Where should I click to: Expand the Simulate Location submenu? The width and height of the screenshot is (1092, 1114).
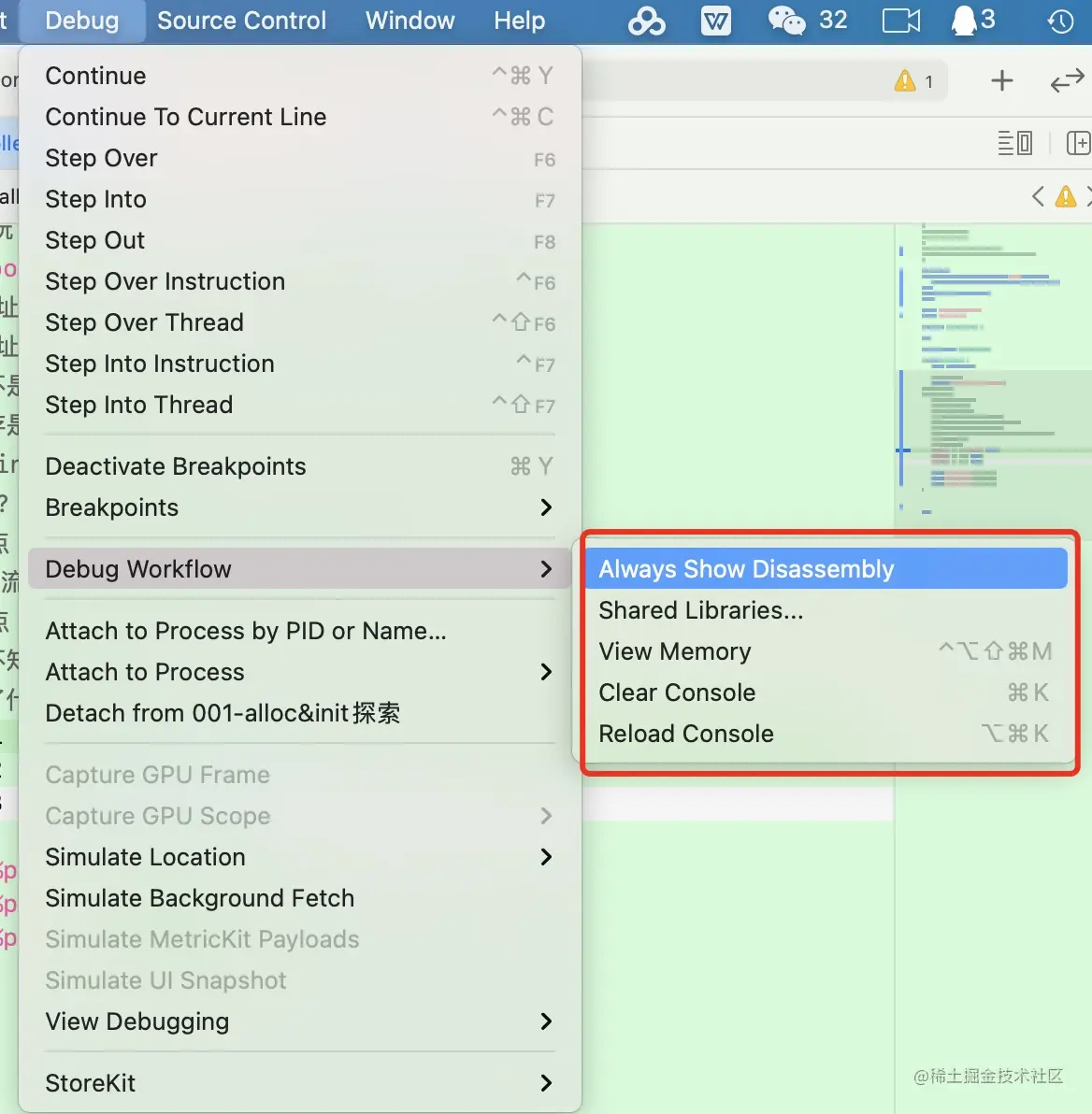[299, 857]
